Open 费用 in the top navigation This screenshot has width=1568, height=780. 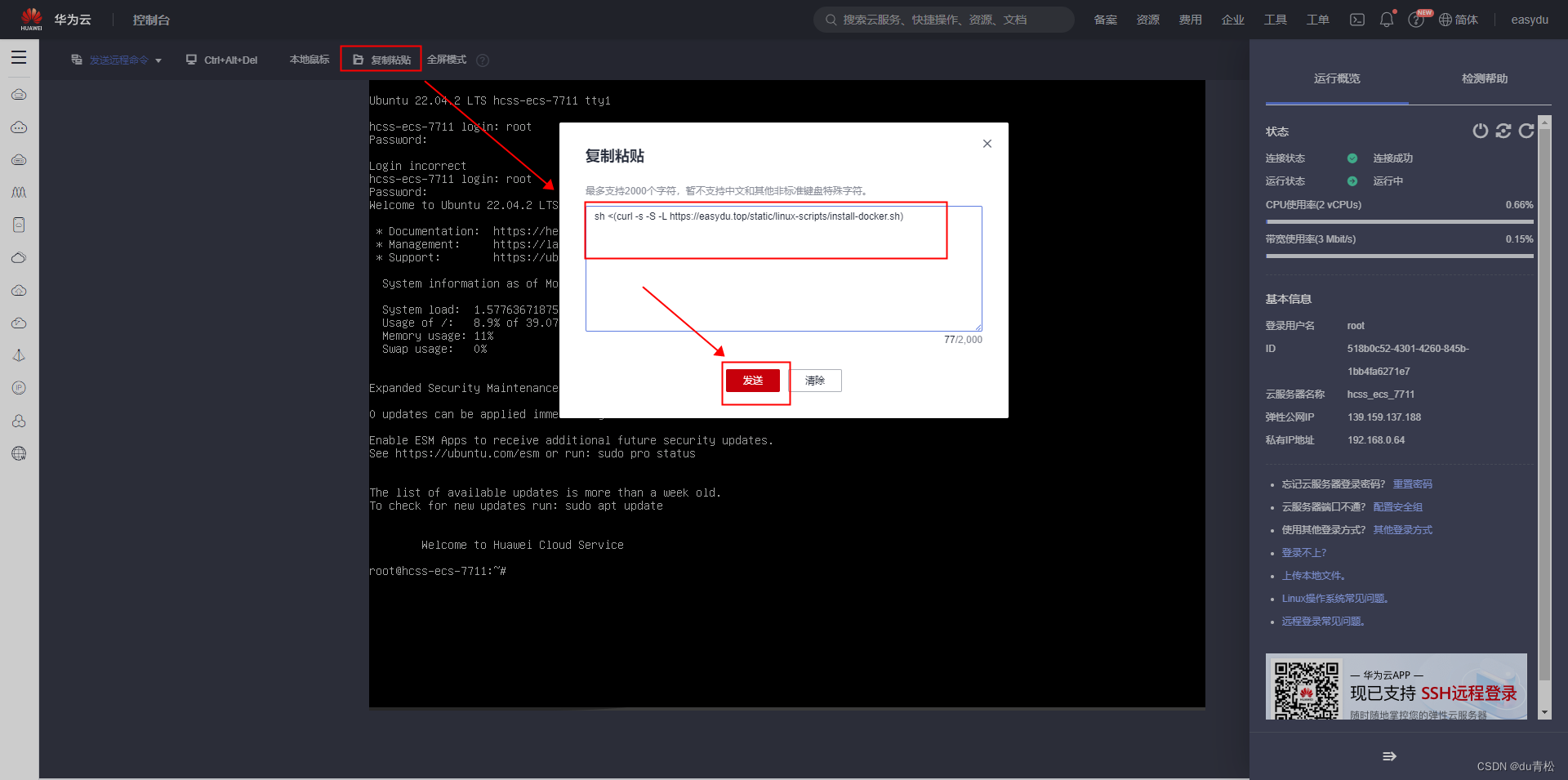pos(1191,20)
